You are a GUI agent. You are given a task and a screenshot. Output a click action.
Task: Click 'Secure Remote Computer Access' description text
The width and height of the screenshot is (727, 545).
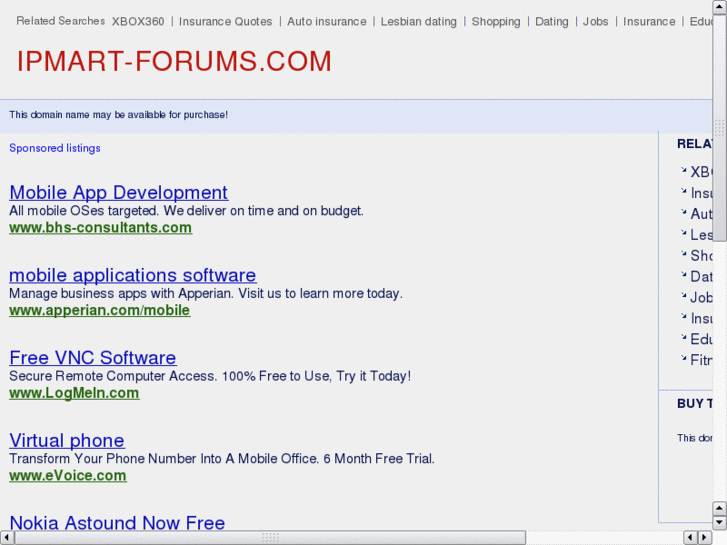[210, 376]
